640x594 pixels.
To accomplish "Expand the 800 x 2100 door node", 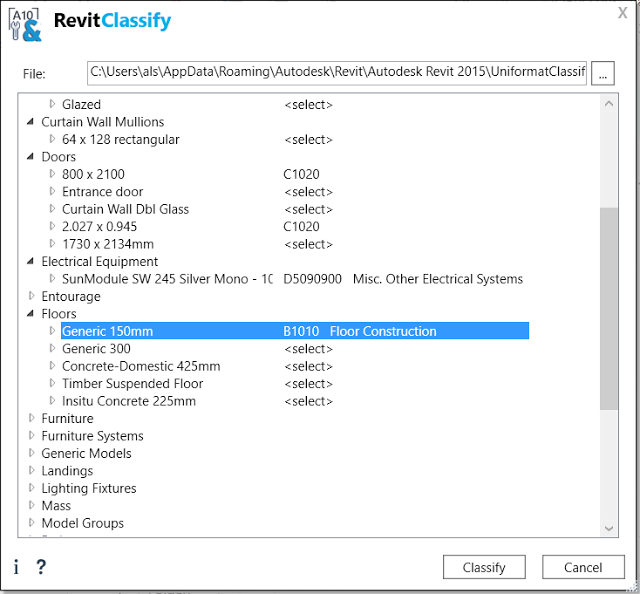I will 52,174.
